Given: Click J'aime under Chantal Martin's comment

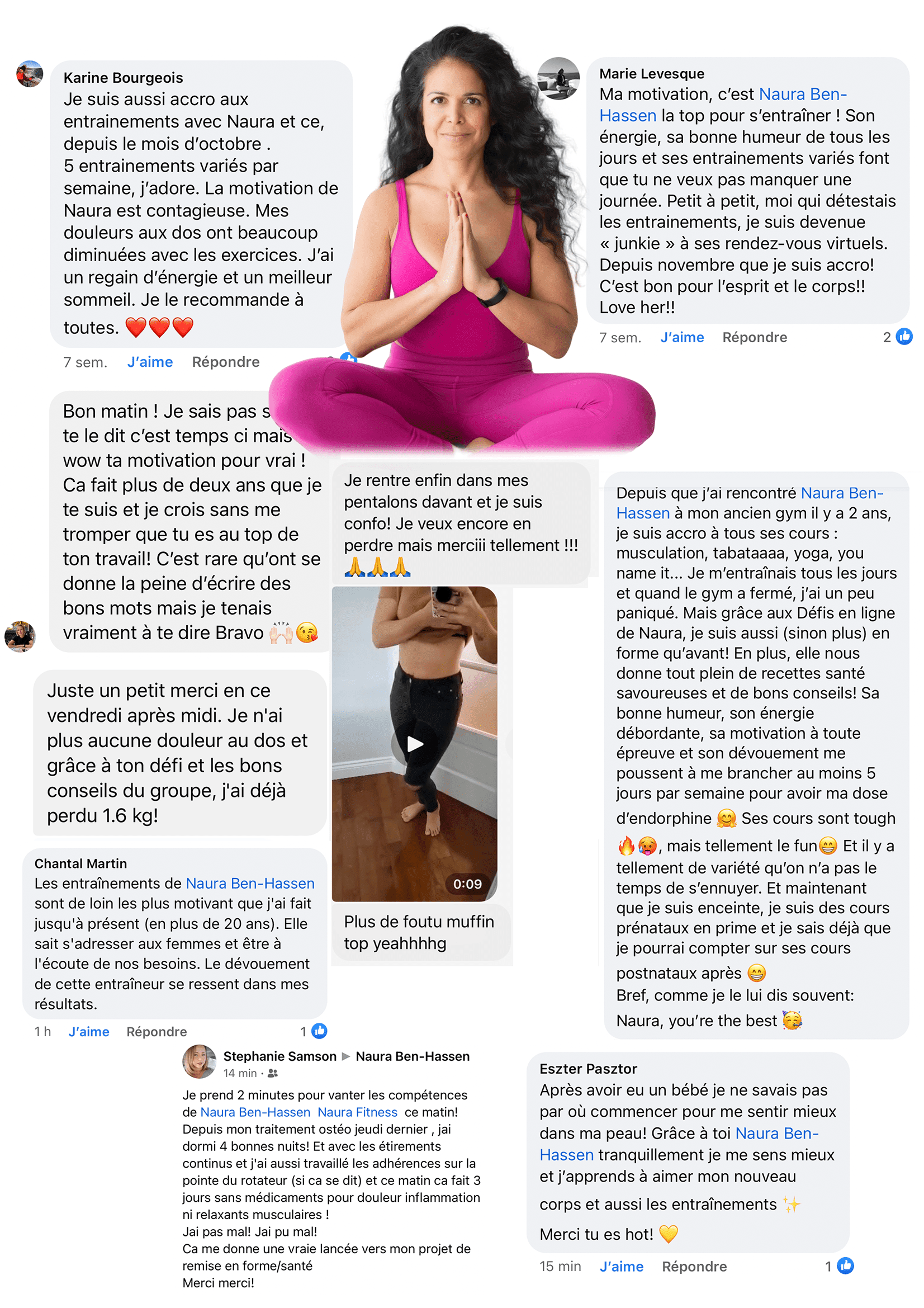Looking at the screenshot, I should [89, 1032].
